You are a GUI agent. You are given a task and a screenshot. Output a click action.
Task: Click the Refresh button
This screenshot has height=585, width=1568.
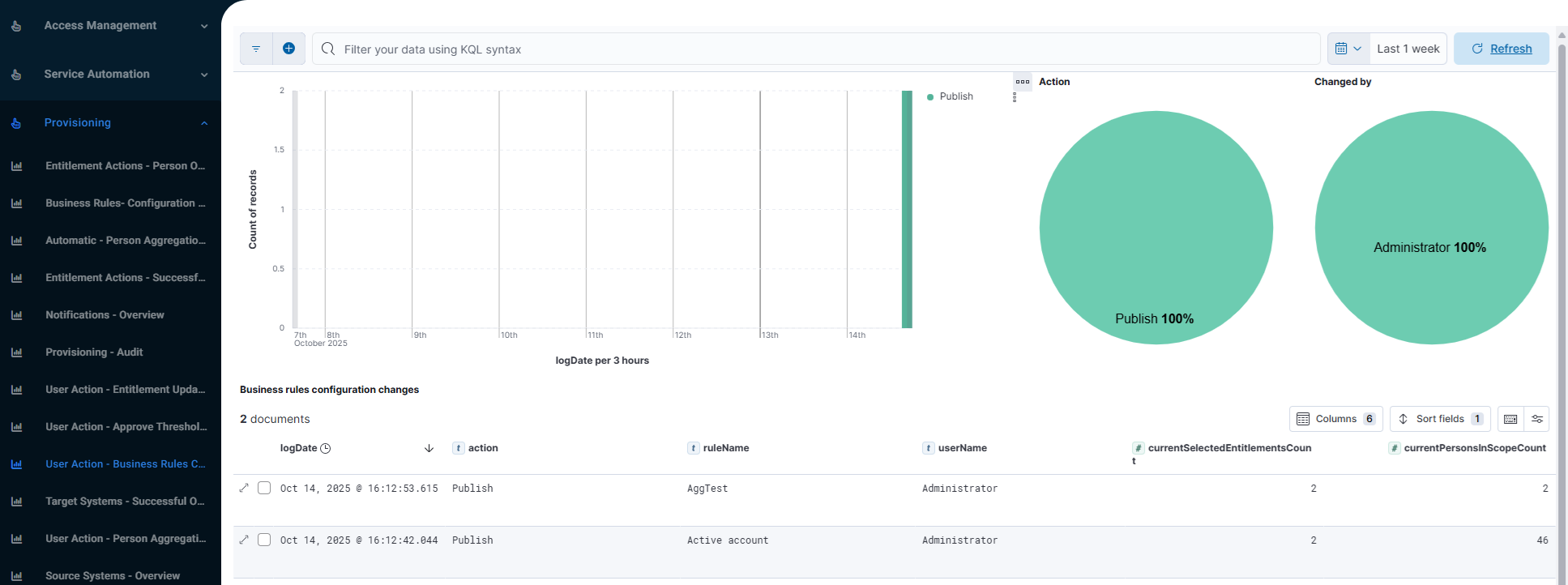pos(1501,49)
